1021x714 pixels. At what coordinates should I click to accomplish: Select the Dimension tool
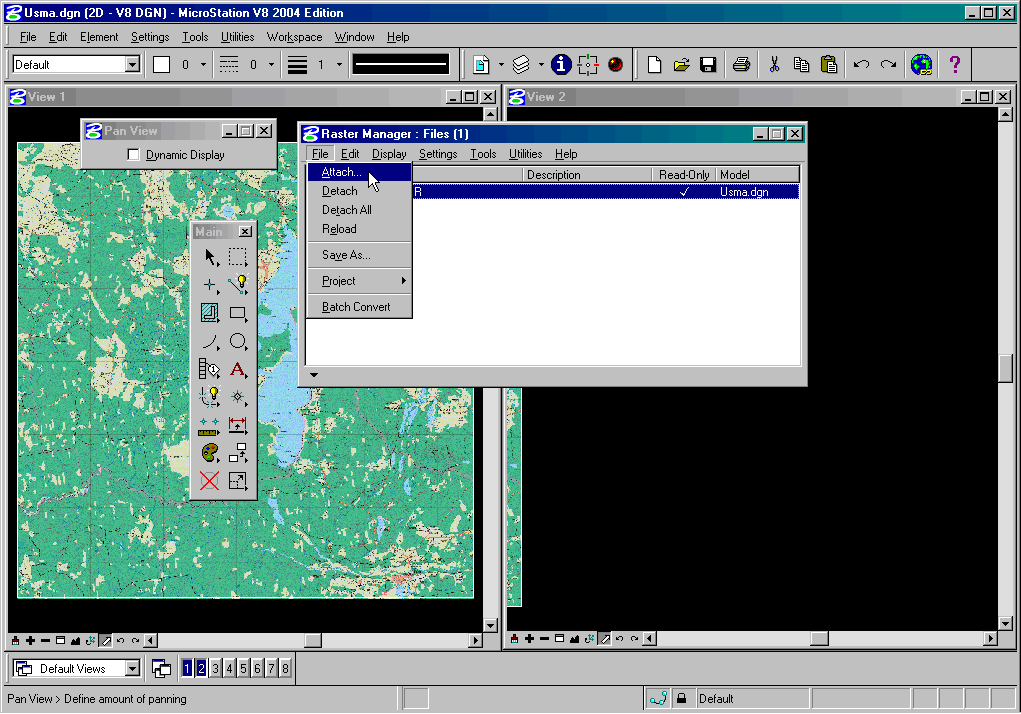click(x=238, y=426)
